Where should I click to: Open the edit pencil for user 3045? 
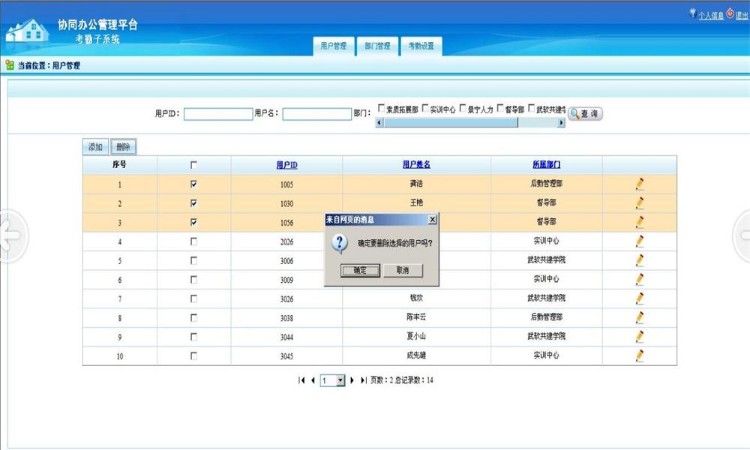(x=640, y=356)
